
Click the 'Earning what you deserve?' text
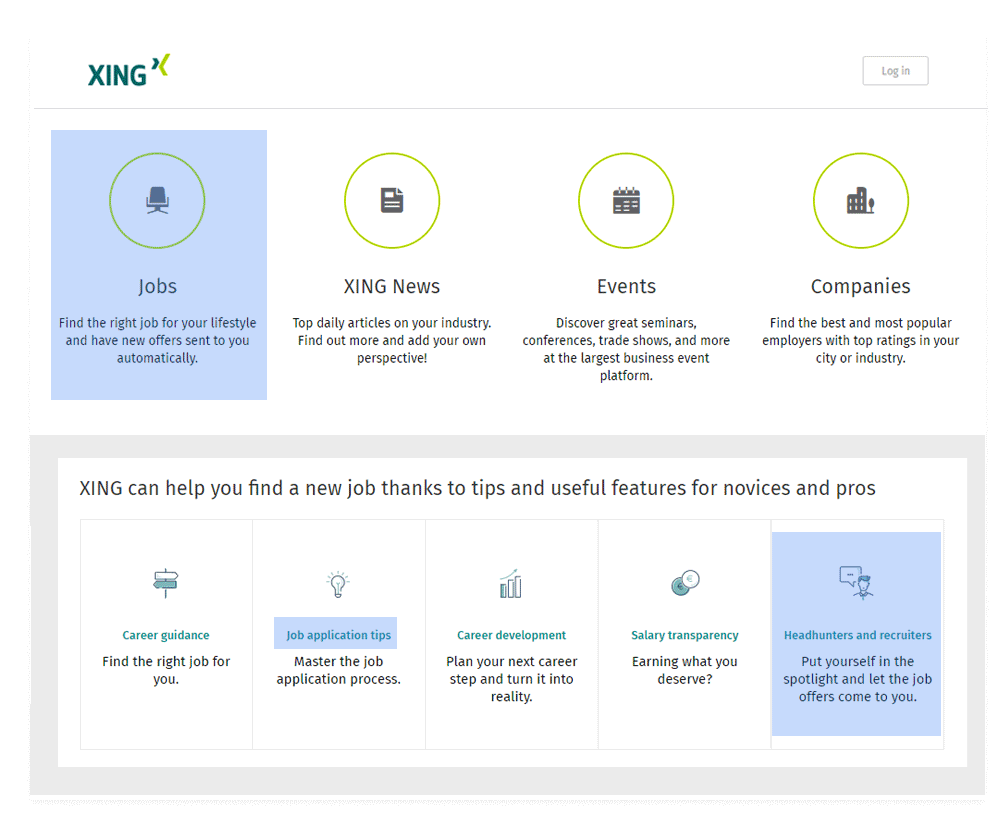(x=685, y=670)
